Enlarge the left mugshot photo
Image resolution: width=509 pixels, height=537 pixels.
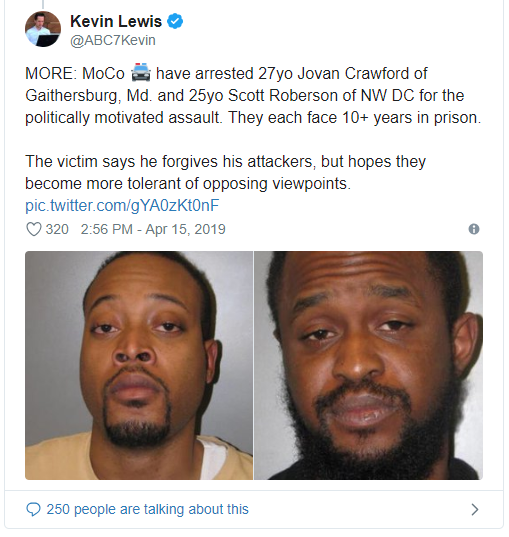[139, 365]
